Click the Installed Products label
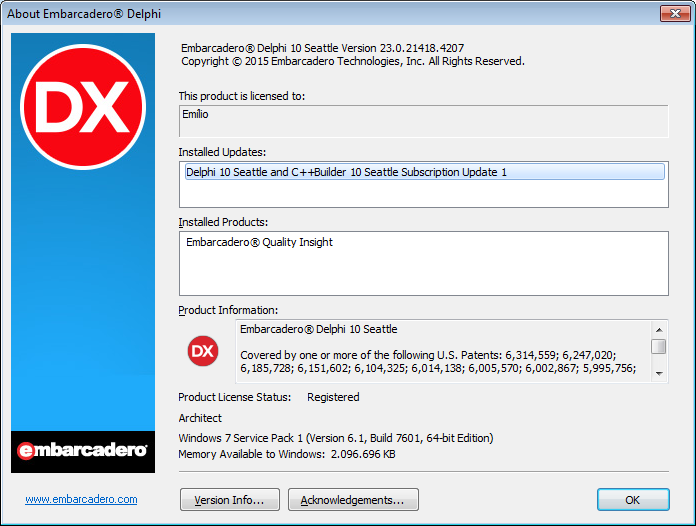This screenshot has width=696, height=526. point(223,222)
